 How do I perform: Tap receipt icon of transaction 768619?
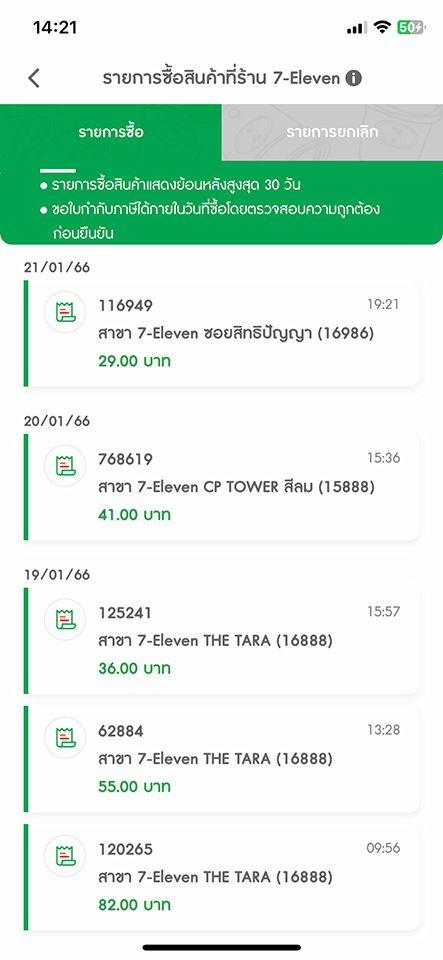click(65, 466)
